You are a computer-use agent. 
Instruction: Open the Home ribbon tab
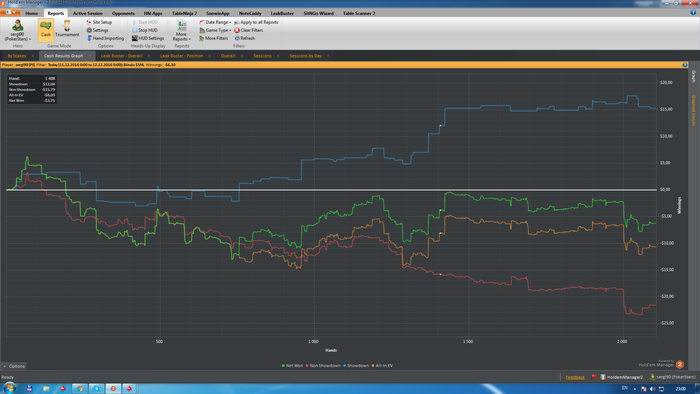coord(32,13)
